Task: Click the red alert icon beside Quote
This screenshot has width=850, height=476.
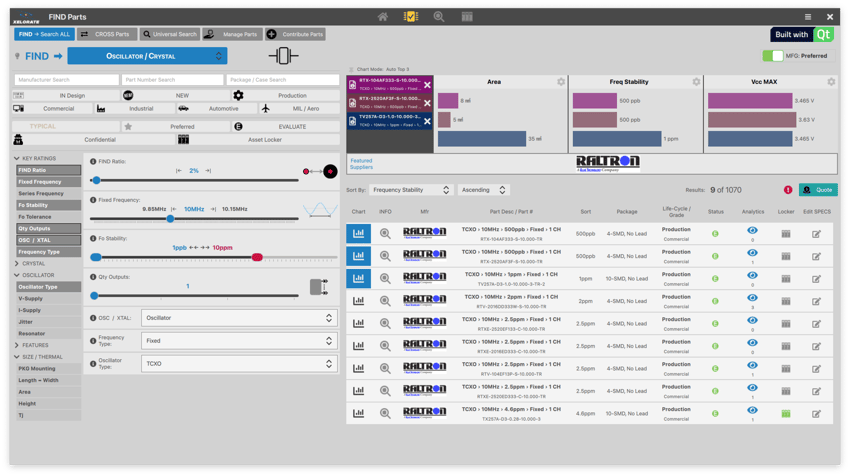Action: pyautogui.click(x=788, y=190)
